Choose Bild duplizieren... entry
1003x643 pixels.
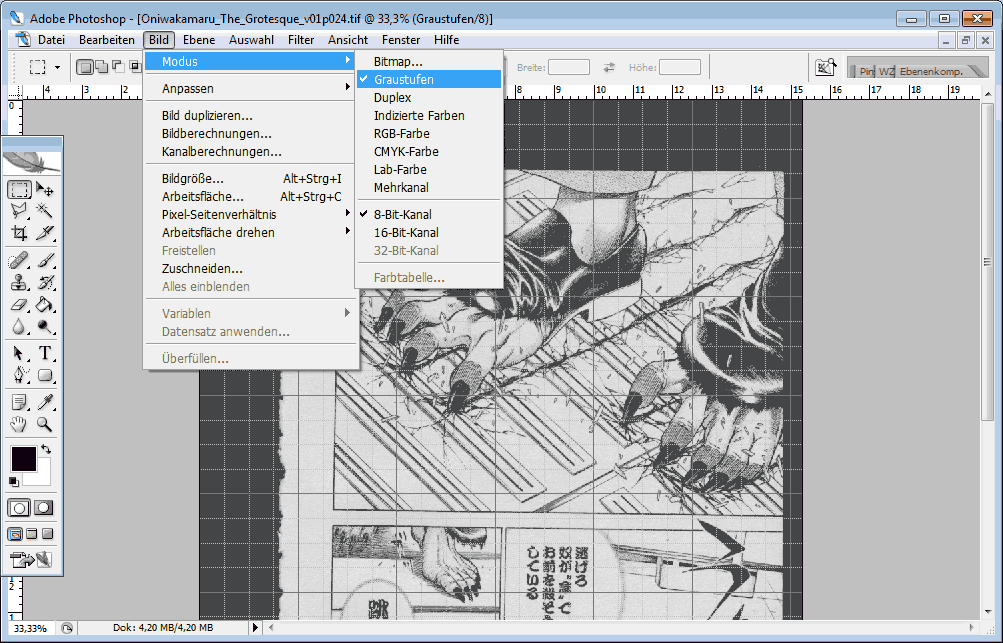click(x=250, y=115)
